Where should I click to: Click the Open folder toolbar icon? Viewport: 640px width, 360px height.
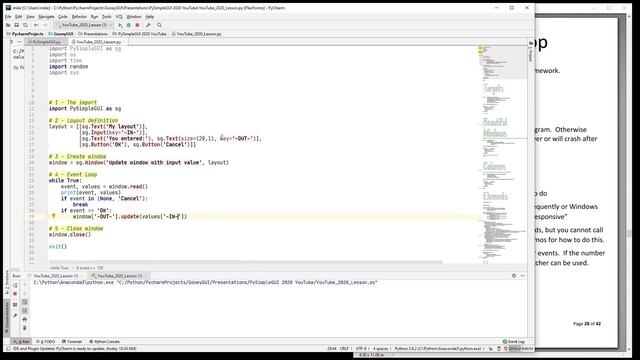(8, 25)
